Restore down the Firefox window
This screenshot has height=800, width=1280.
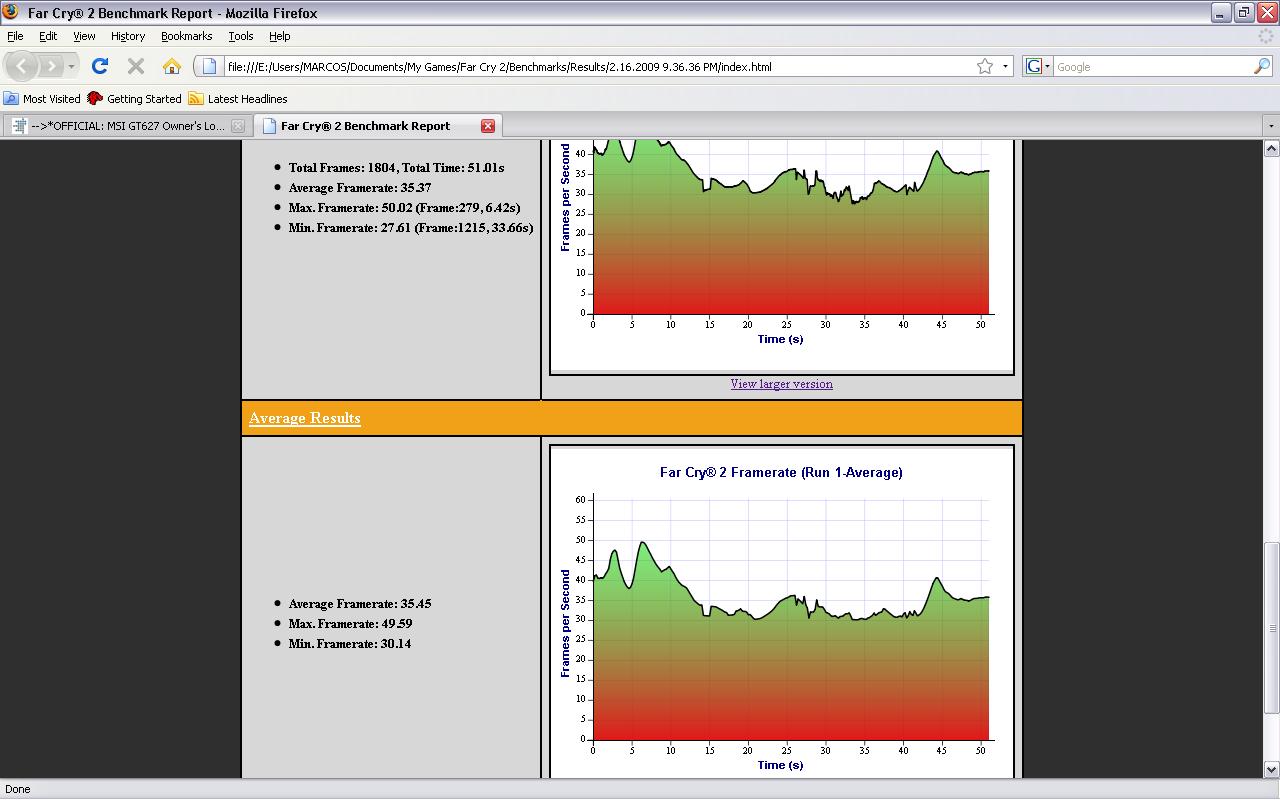click(1244, 13)
